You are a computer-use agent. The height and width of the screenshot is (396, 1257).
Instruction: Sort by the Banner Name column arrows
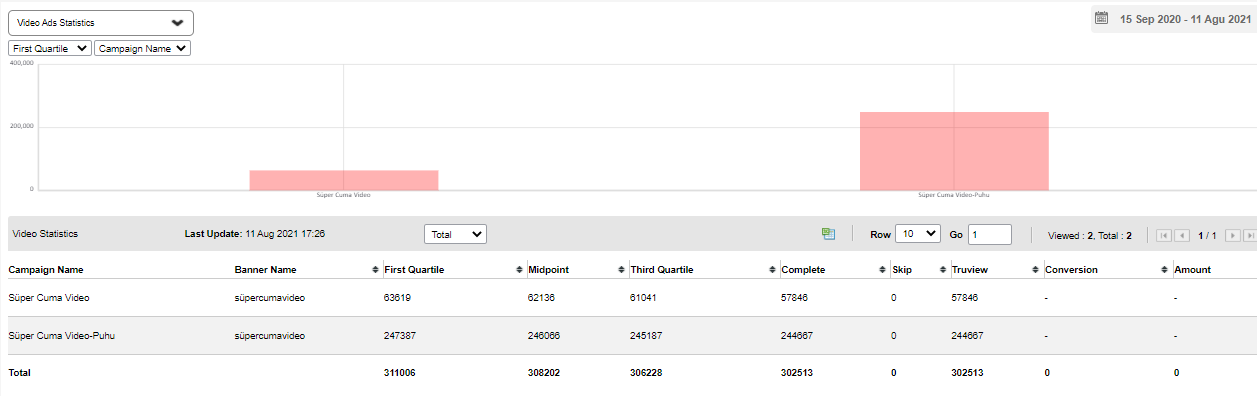374,270
